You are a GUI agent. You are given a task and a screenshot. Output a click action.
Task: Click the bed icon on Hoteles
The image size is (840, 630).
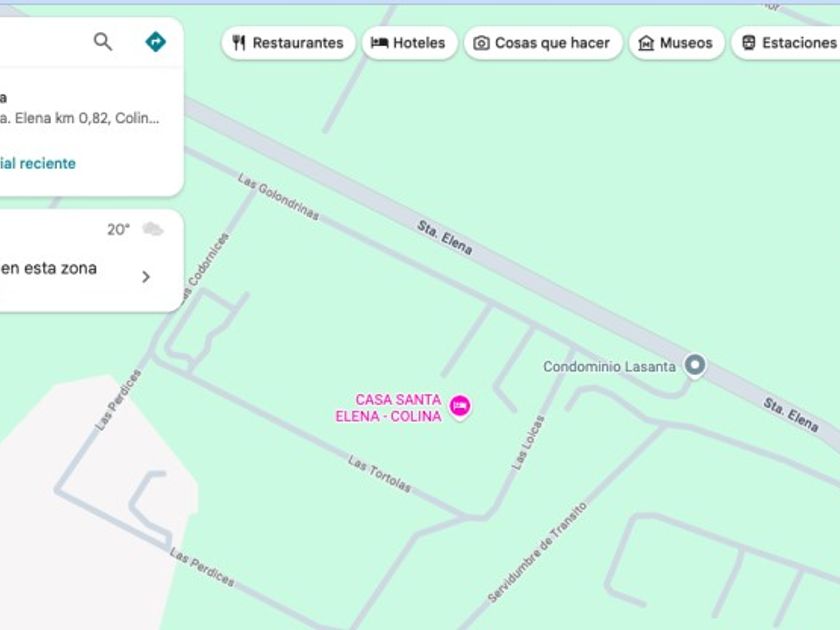click(x=379, y=42)
